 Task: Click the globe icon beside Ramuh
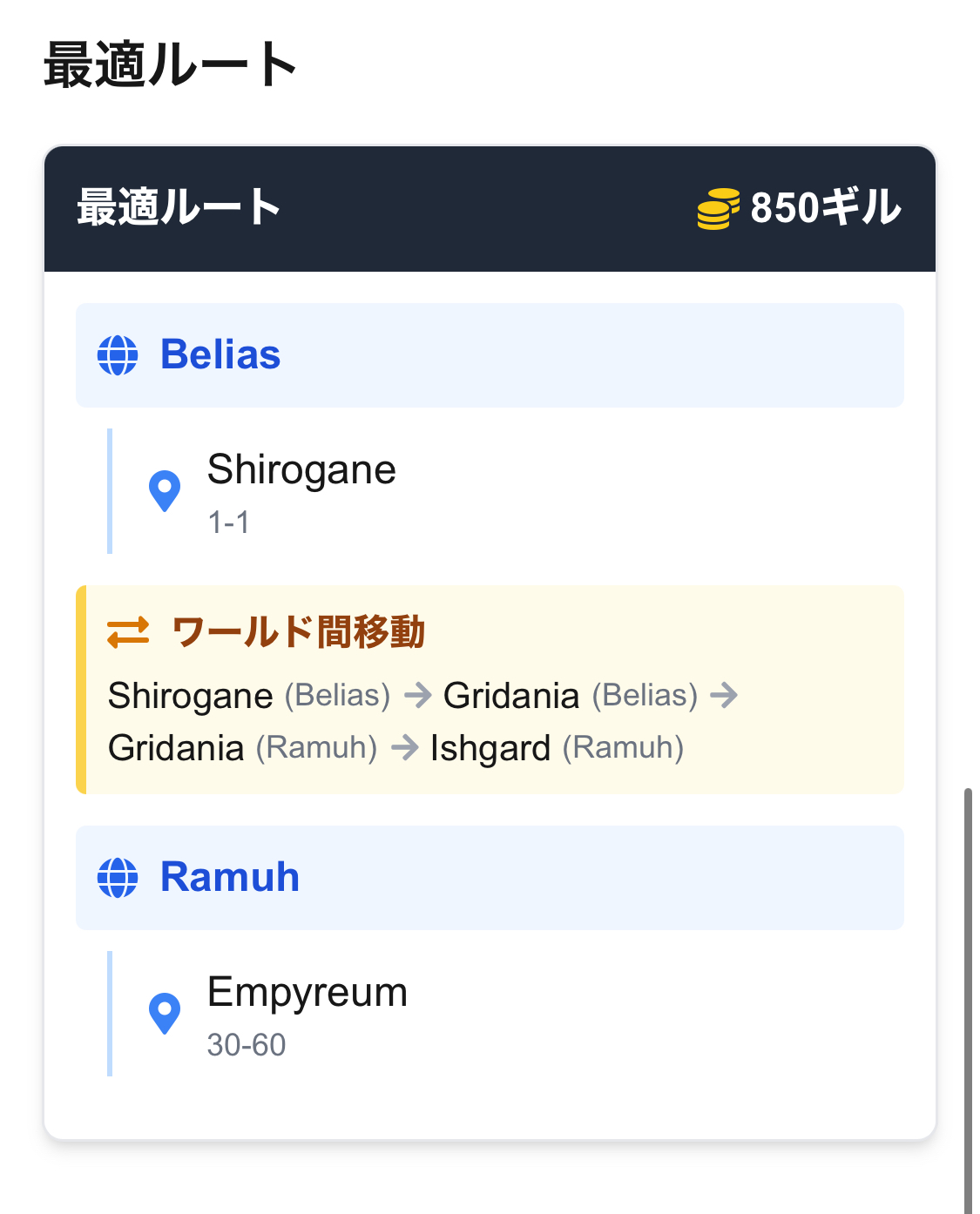click(x=118, y=878)
